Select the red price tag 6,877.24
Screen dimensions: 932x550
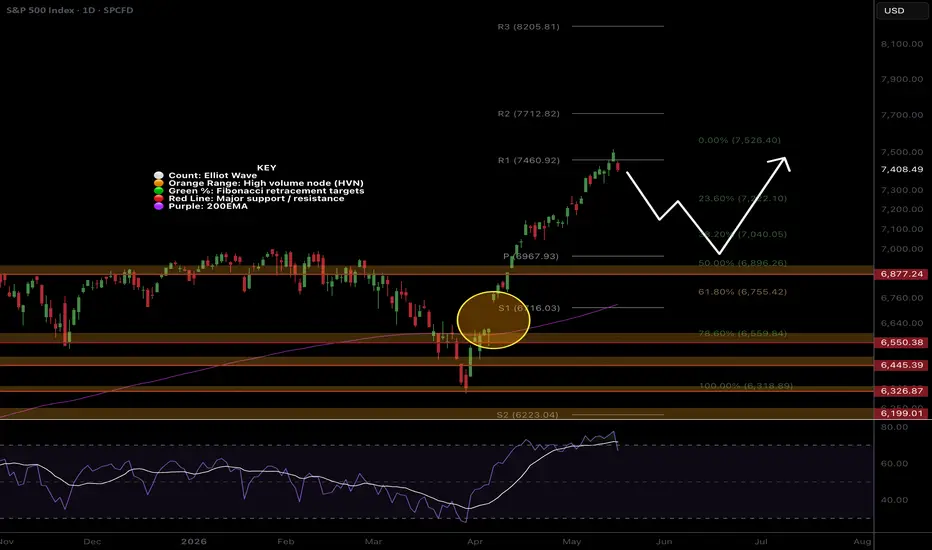pyautogui.click(x=901, y=274)
